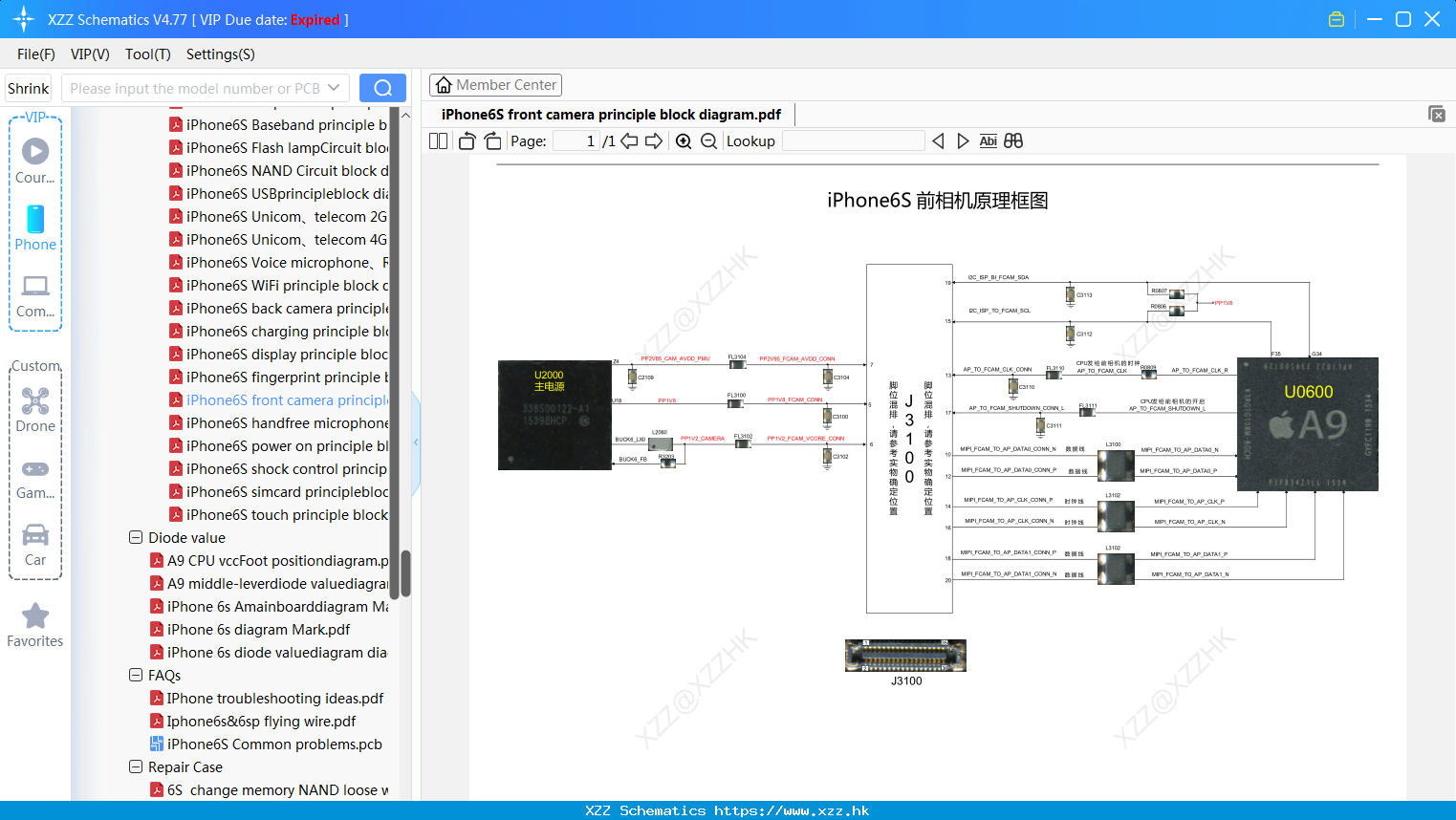Click the model number dropdown arrow
This screenshot has width=1456, height=820.
[334, 88]
